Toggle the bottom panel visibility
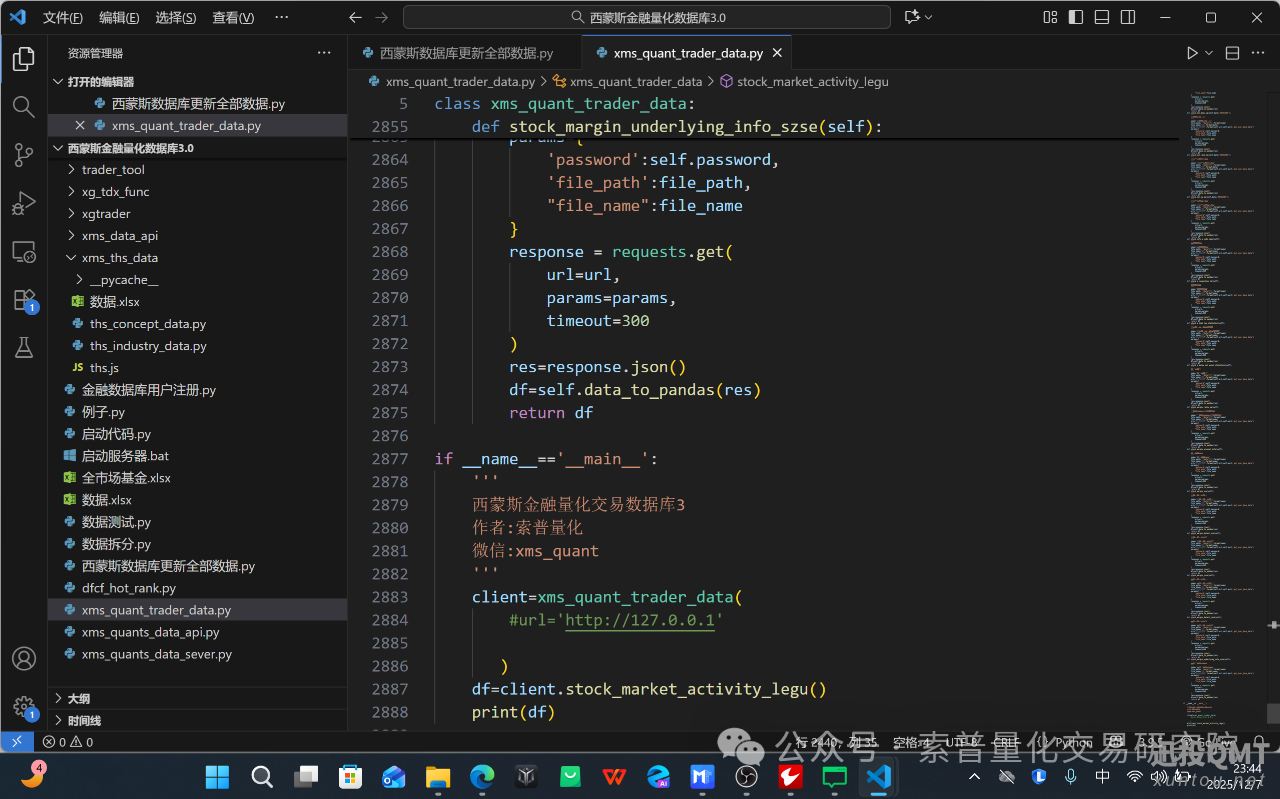Screen dimensions: 1280x799 coord(1101,17)
